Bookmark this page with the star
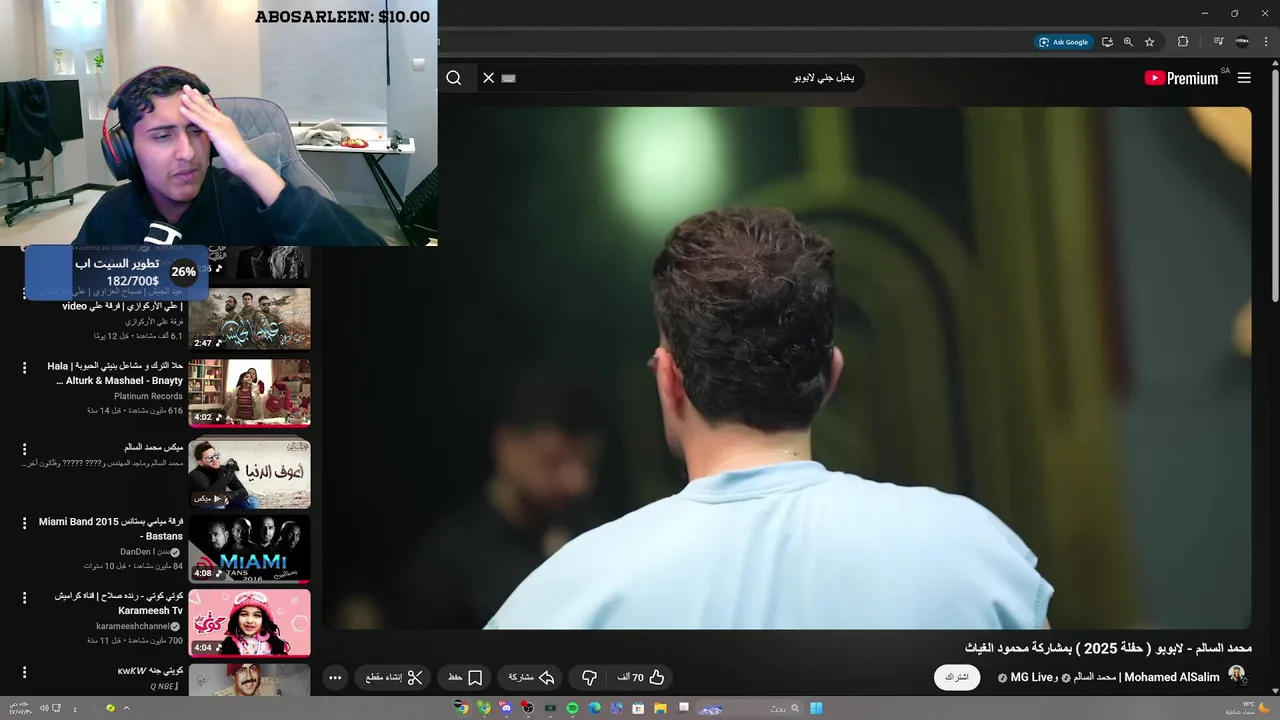1280x720 pixels. 1149,42
